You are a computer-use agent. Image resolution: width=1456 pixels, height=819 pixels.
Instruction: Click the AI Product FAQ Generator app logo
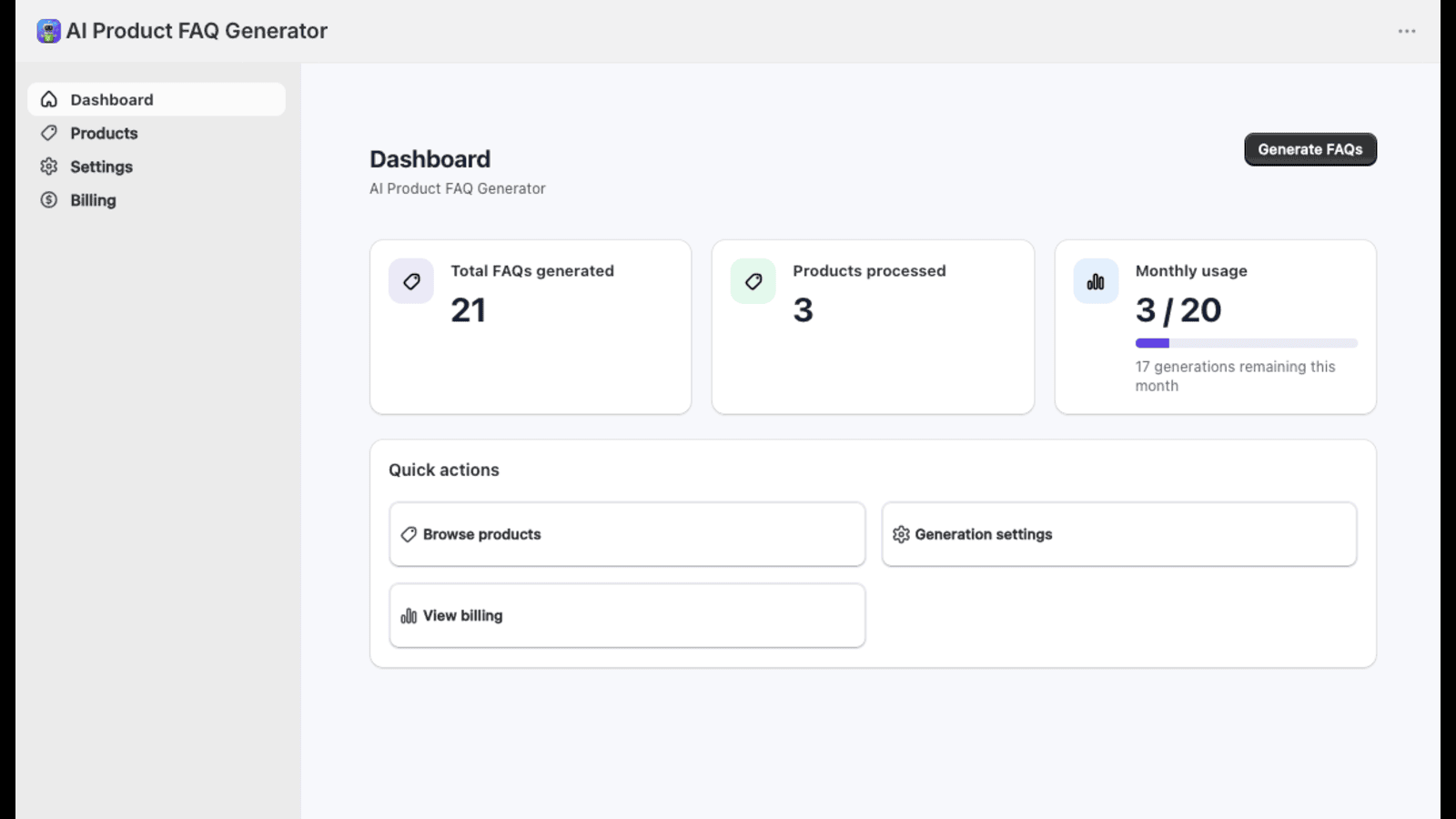48,31
